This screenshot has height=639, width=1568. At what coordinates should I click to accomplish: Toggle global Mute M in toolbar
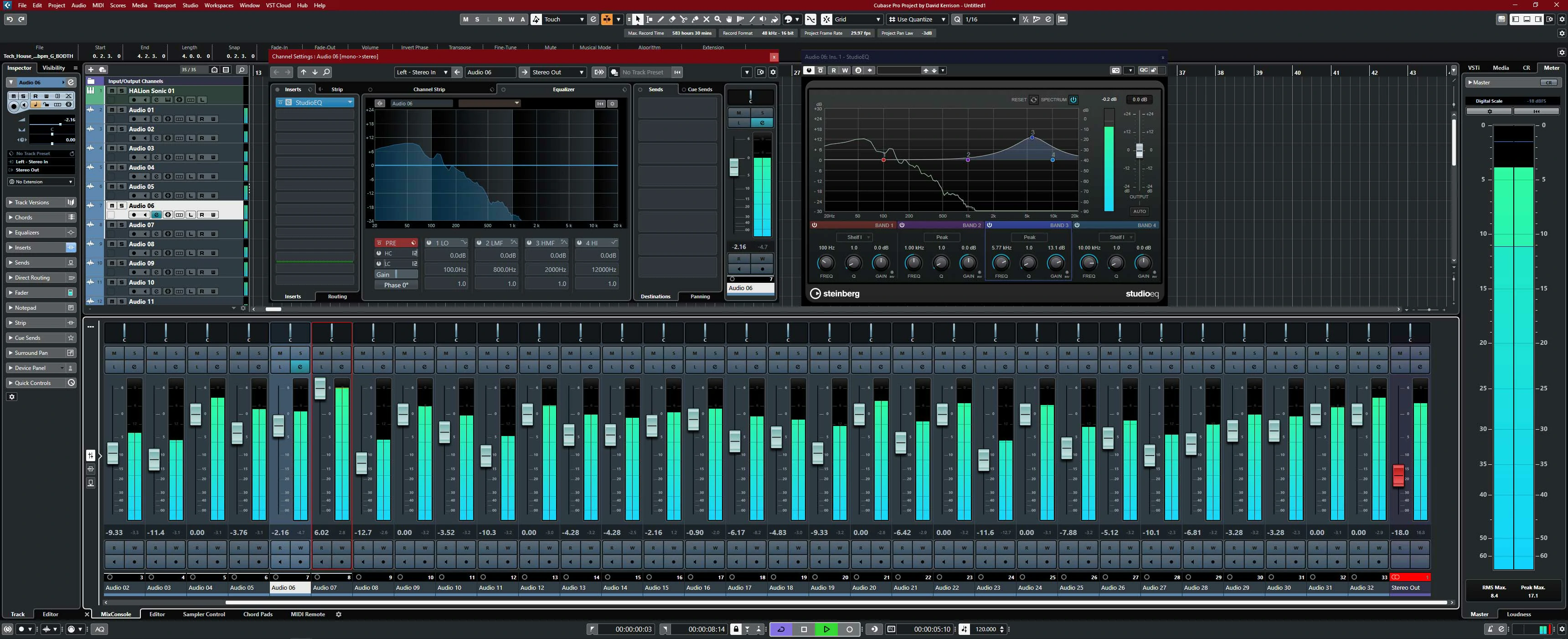point(466,20)
